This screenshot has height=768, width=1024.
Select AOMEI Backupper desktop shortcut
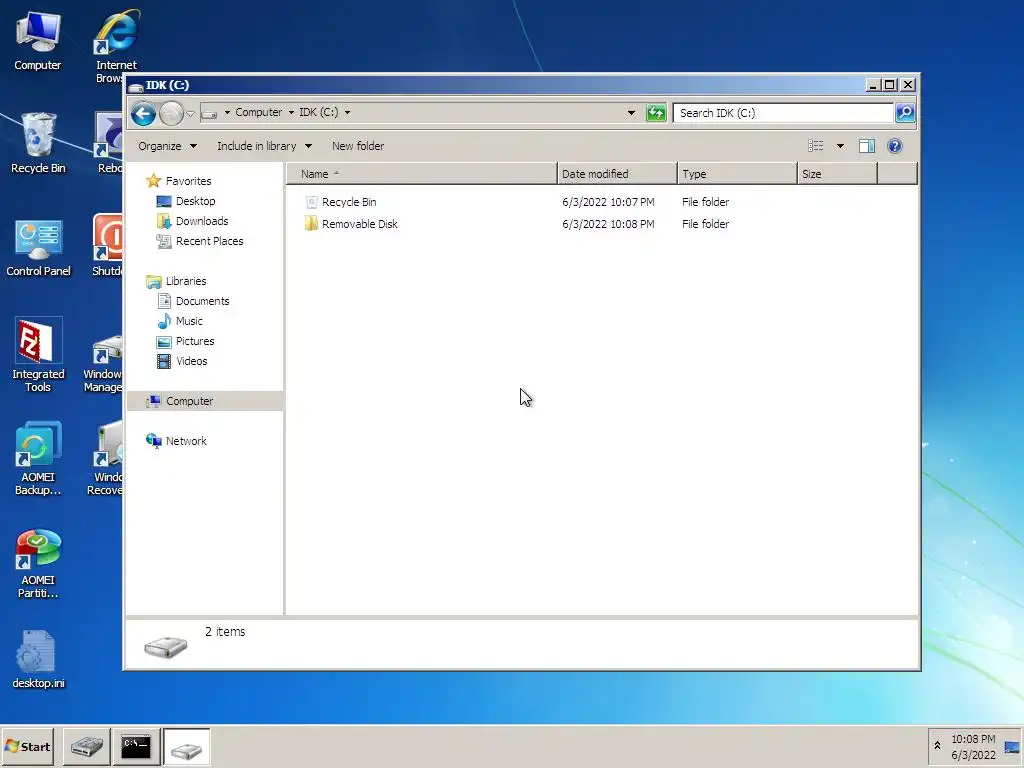38,458
